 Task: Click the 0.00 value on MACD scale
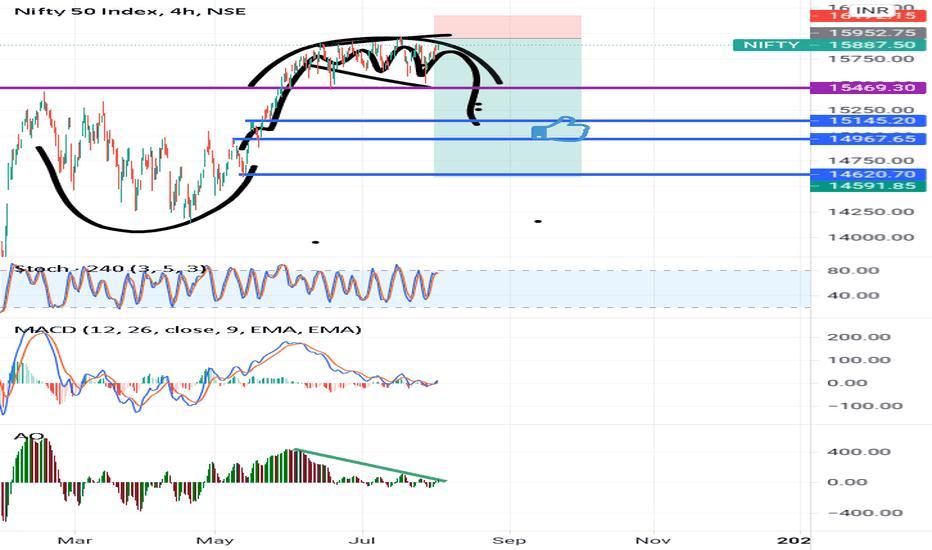click(848, 383)
